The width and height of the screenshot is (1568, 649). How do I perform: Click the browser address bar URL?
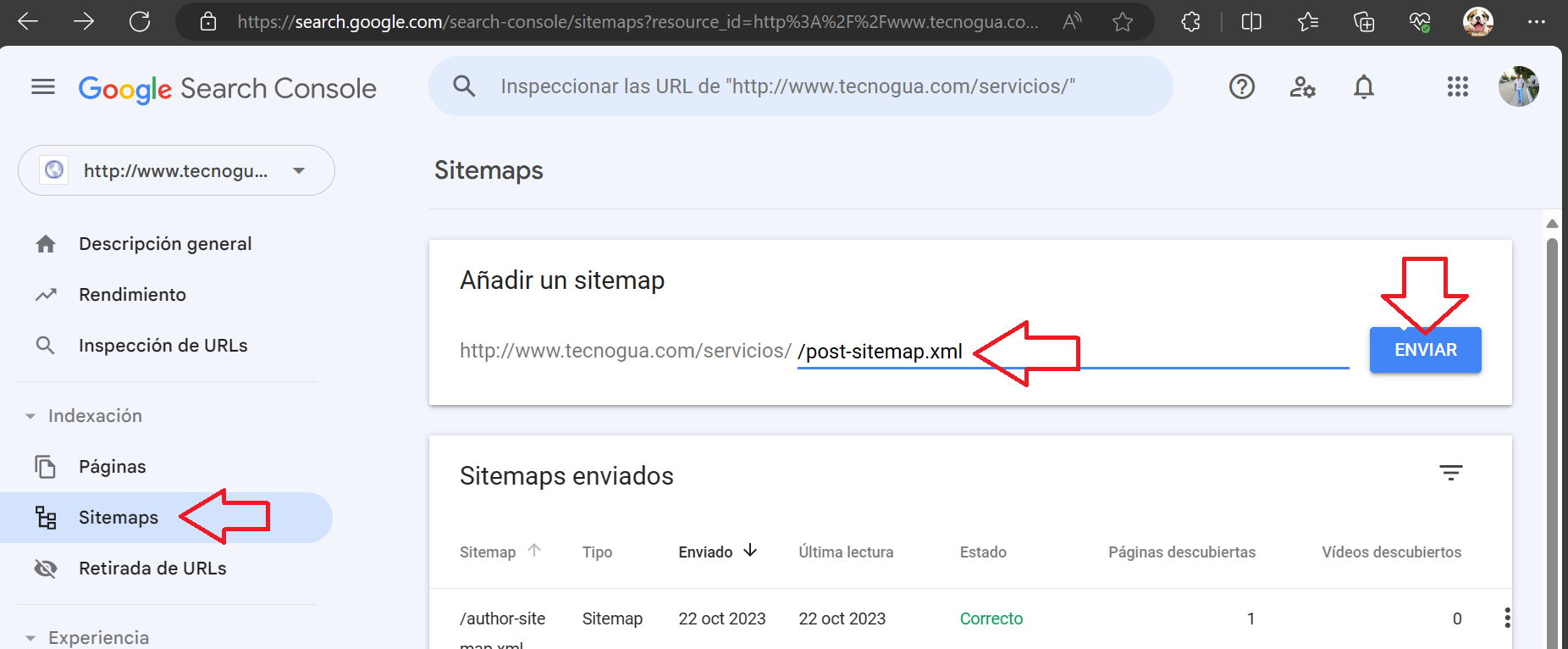(638, 22)
